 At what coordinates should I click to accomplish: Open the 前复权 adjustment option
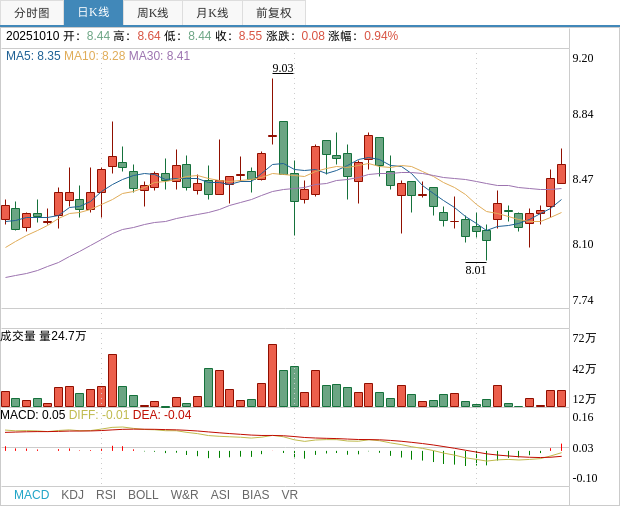tap(274, 13)
